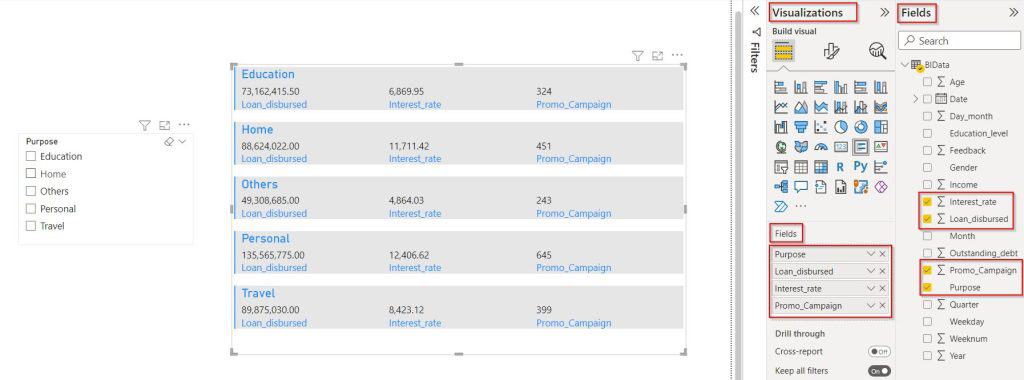Select the Matrix visual icon
The height and width of the screenshot is (380, 1024).
tap(821, 167)
